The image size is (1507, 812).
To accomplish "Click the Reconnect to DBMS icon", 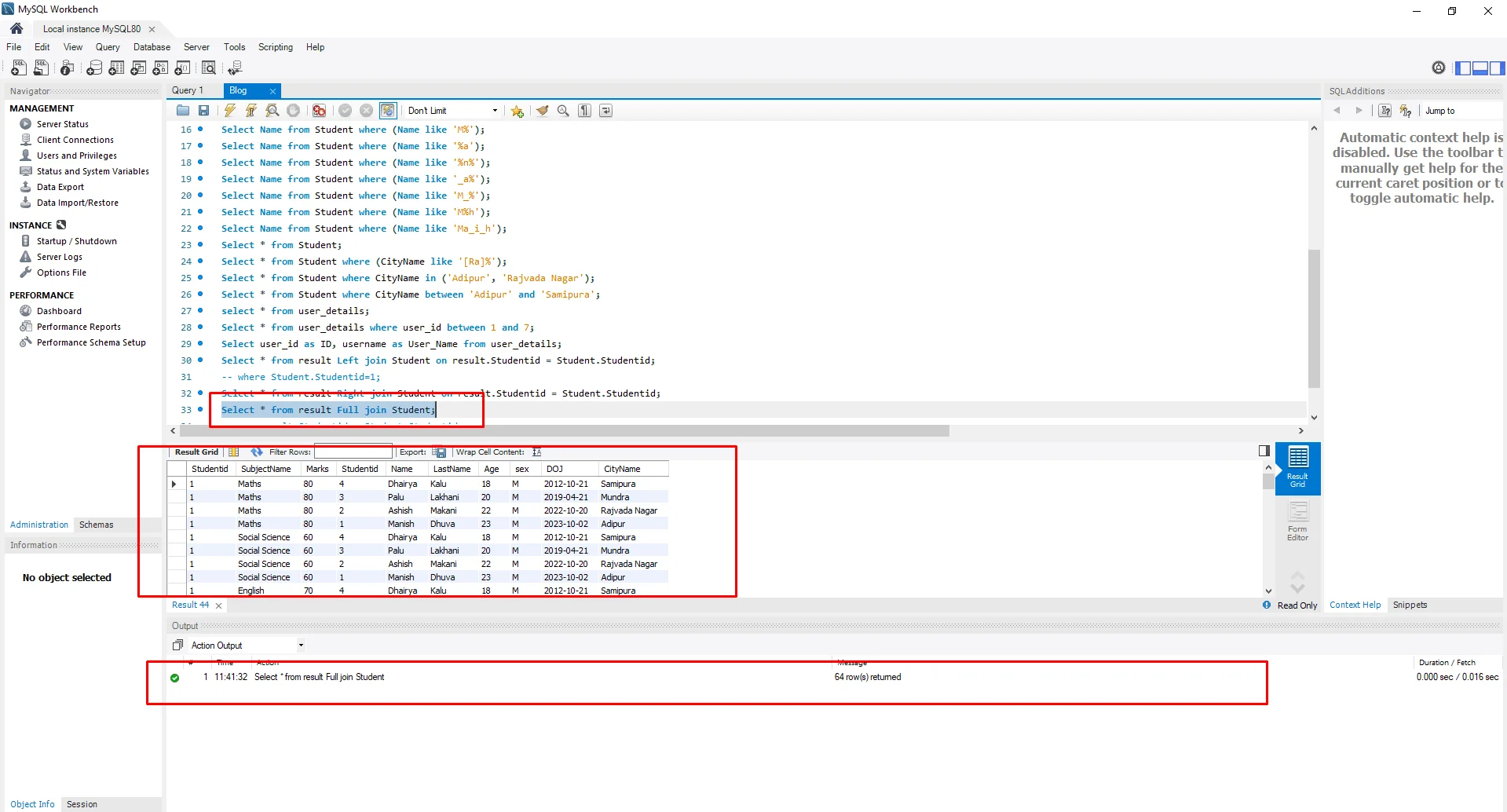I will click(x=235, y=68).
